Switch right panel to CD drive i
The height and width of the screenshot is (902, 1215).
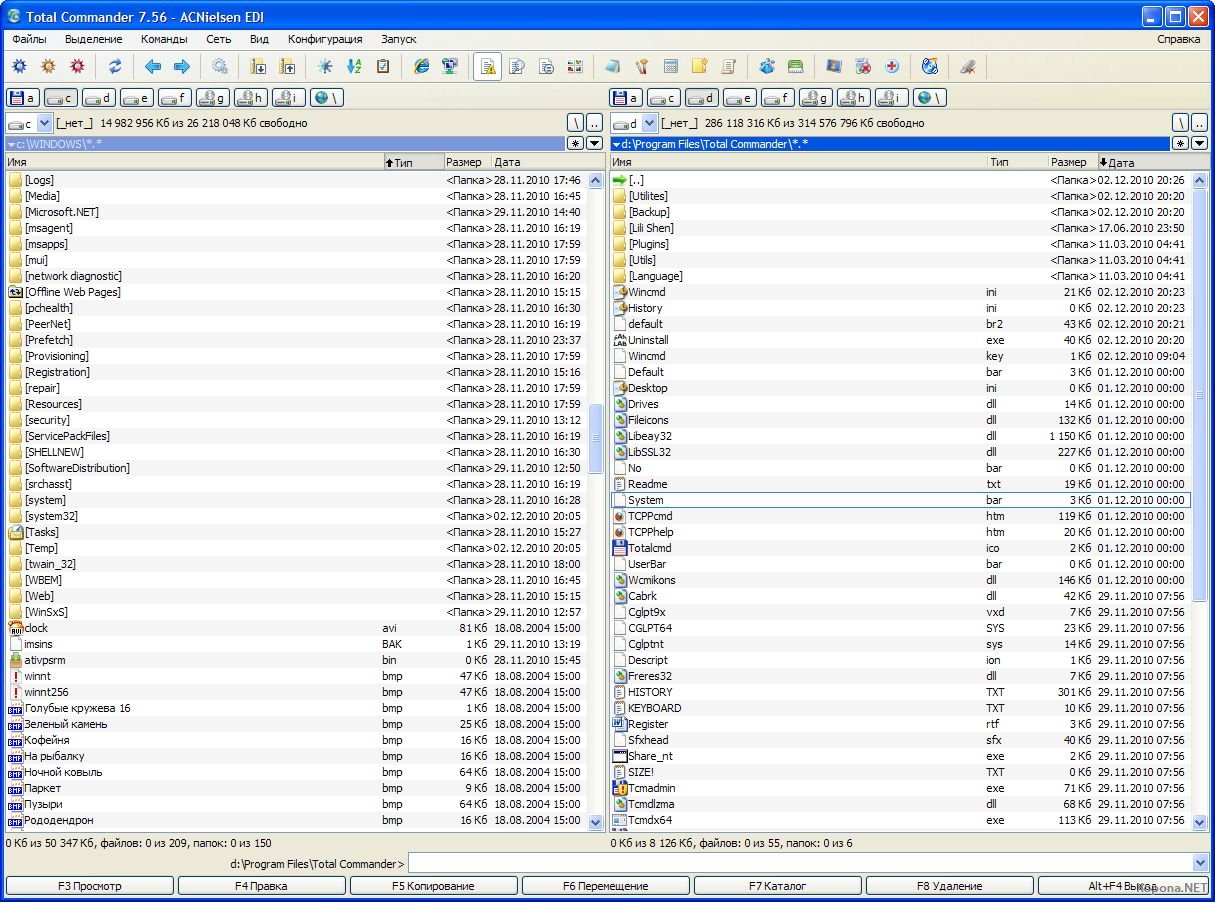point(892,98)
